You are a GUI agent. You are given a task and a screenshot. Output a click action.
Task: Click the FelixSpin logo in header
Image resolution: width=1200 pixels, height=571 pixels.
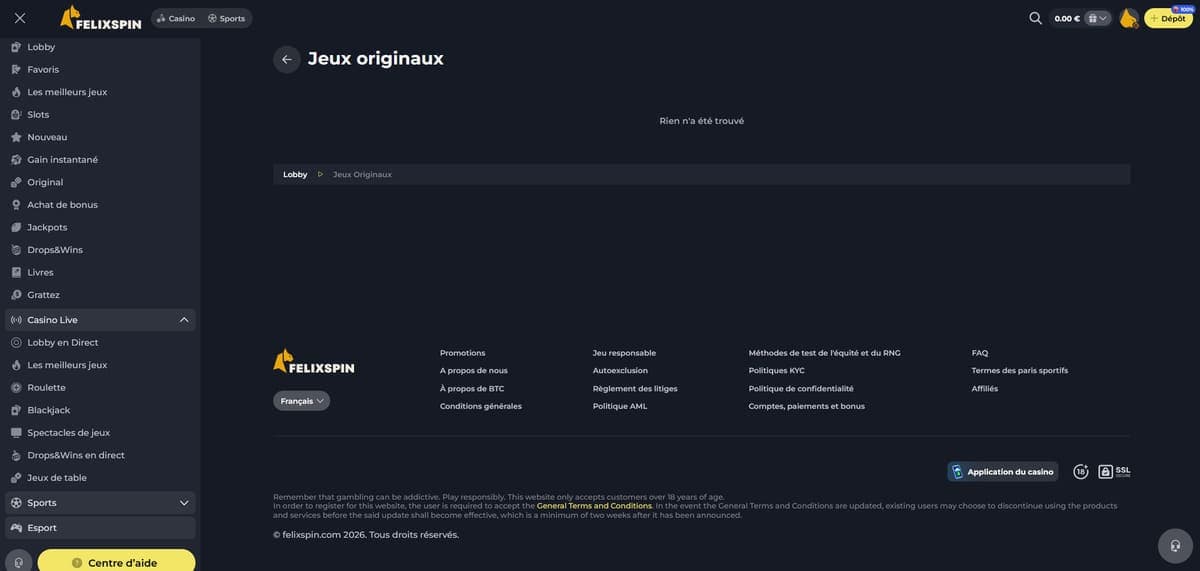coord(101,18)
